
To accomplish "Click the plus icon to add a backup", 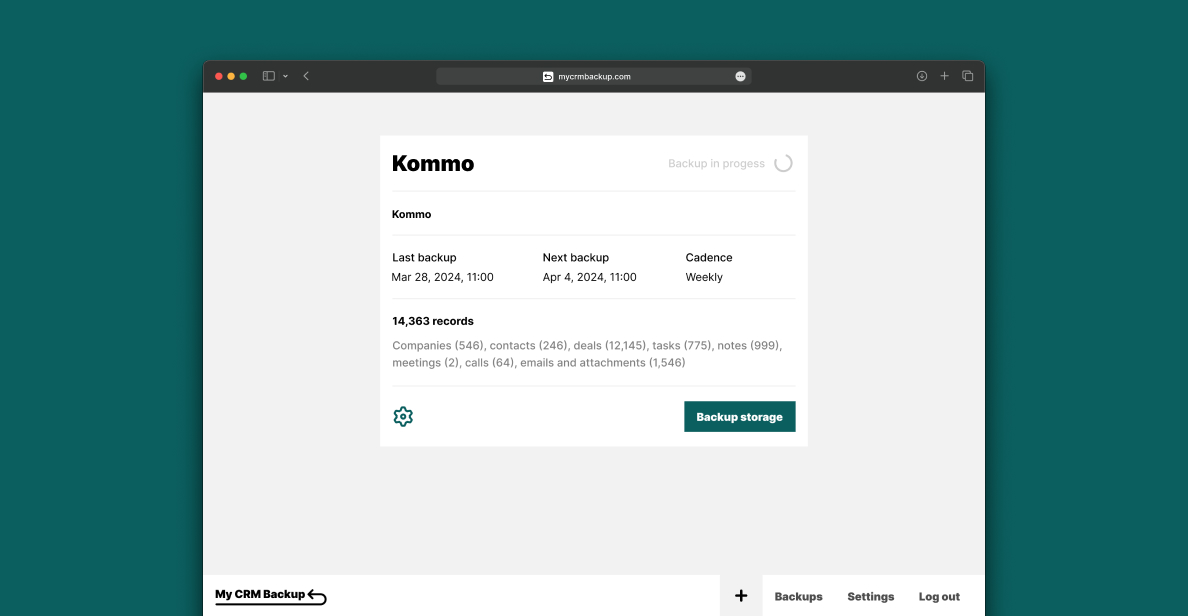I will 741,596.
